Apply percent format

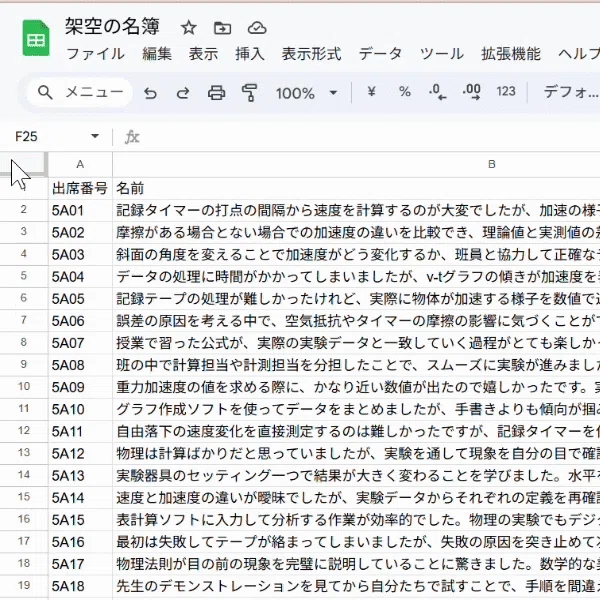404,92
